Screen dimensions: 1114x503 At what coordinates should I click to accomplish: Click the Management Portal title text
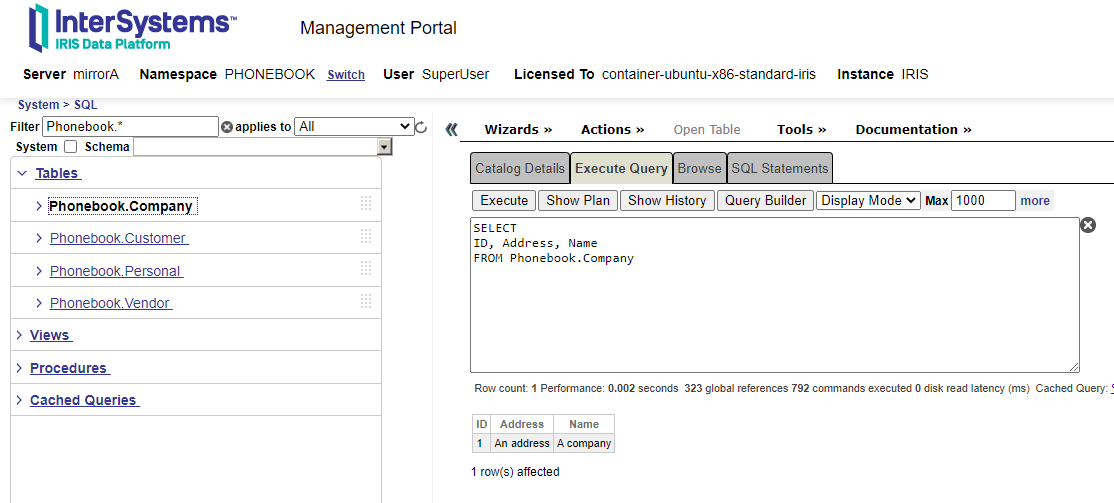[x=378, y=28]
